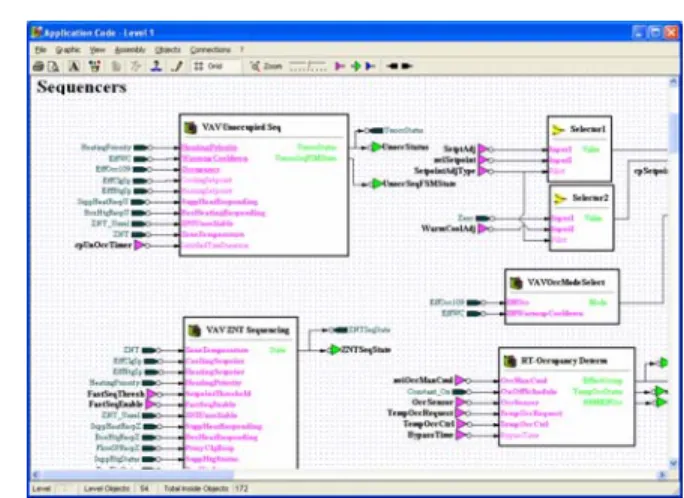Select the Selector2 block icon
Viewport: 684px width, 498px height.
560,198
